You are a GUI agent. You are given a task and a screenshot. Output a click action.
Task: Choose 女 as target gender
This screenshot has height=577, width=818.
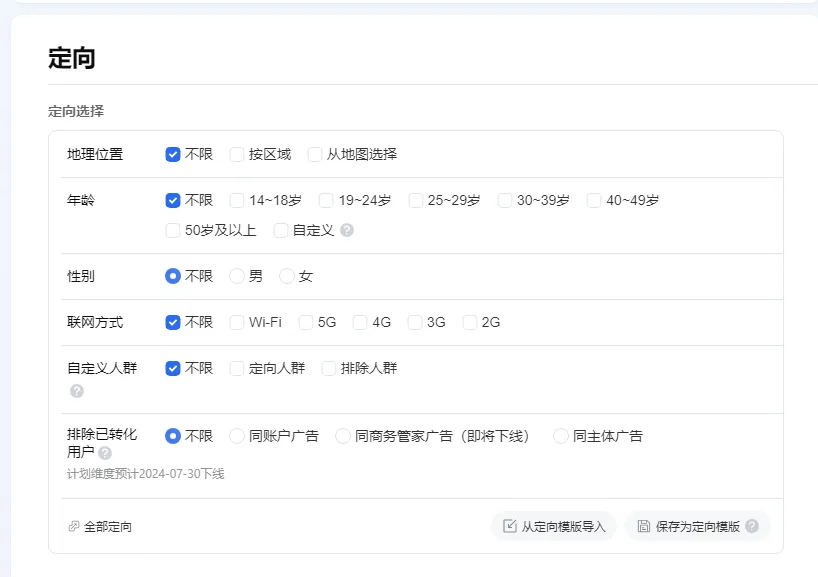click(x=287, y=276)
